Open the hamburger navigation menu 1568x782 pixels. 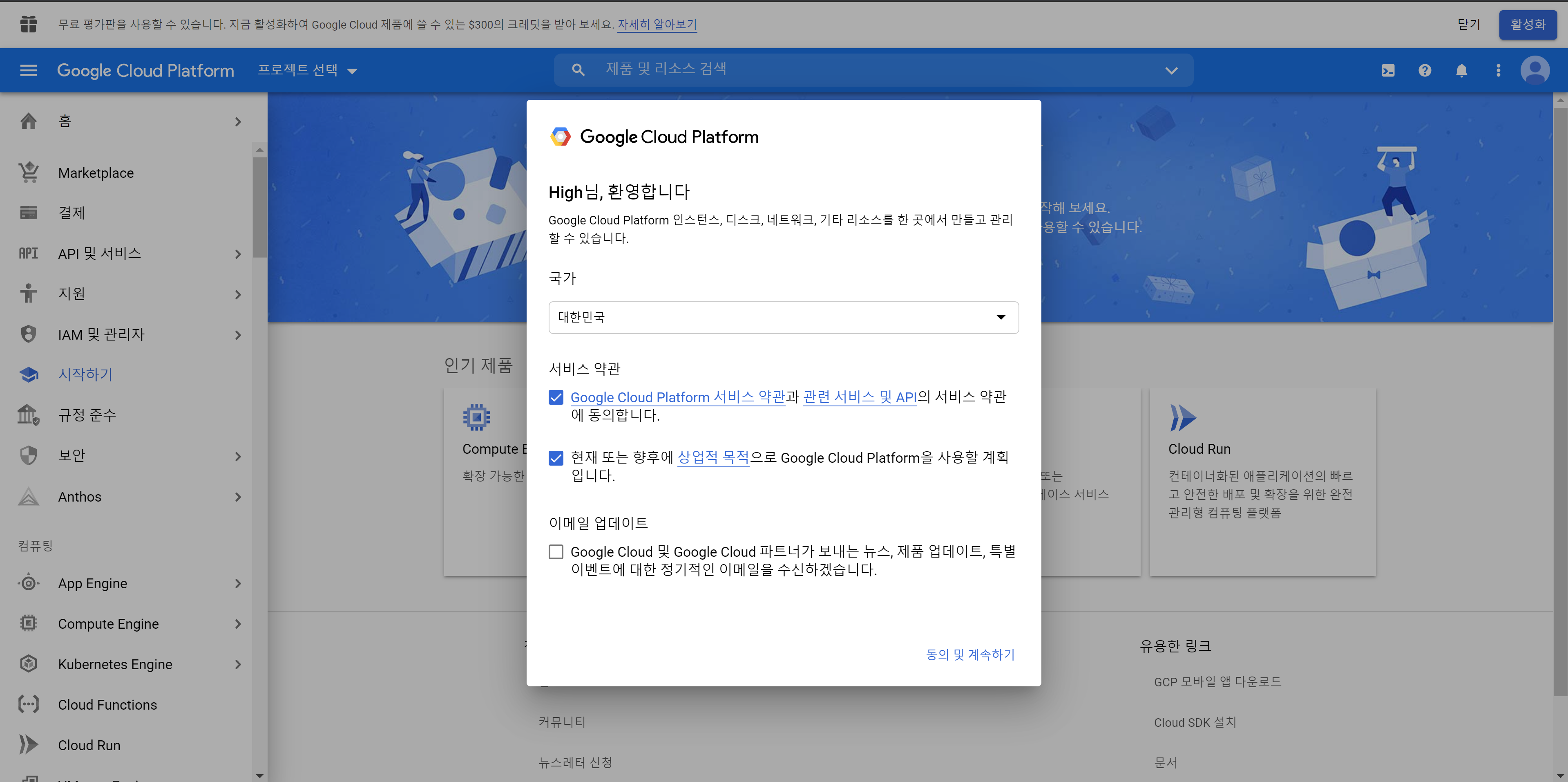[28, 70]
